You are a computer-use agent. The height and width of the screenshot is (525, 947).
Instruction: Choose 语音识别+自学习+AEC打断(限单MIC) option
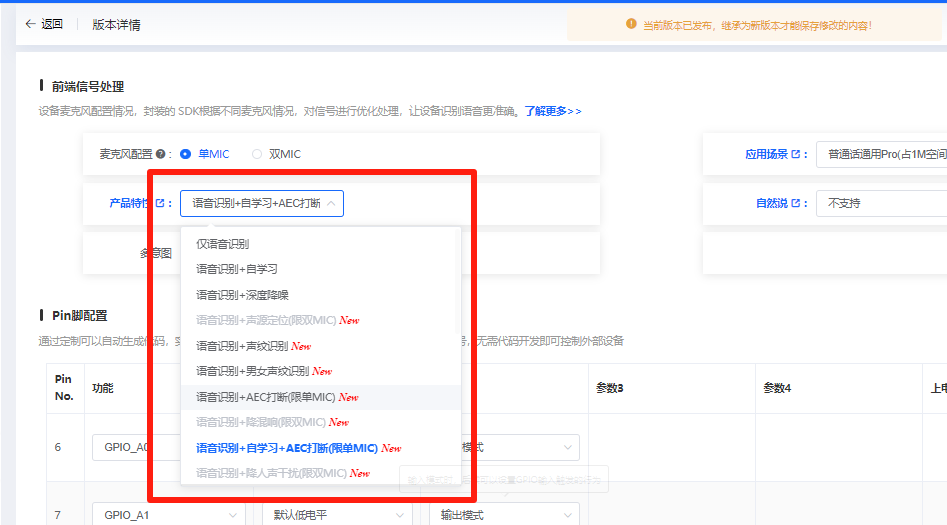[320, 448]
